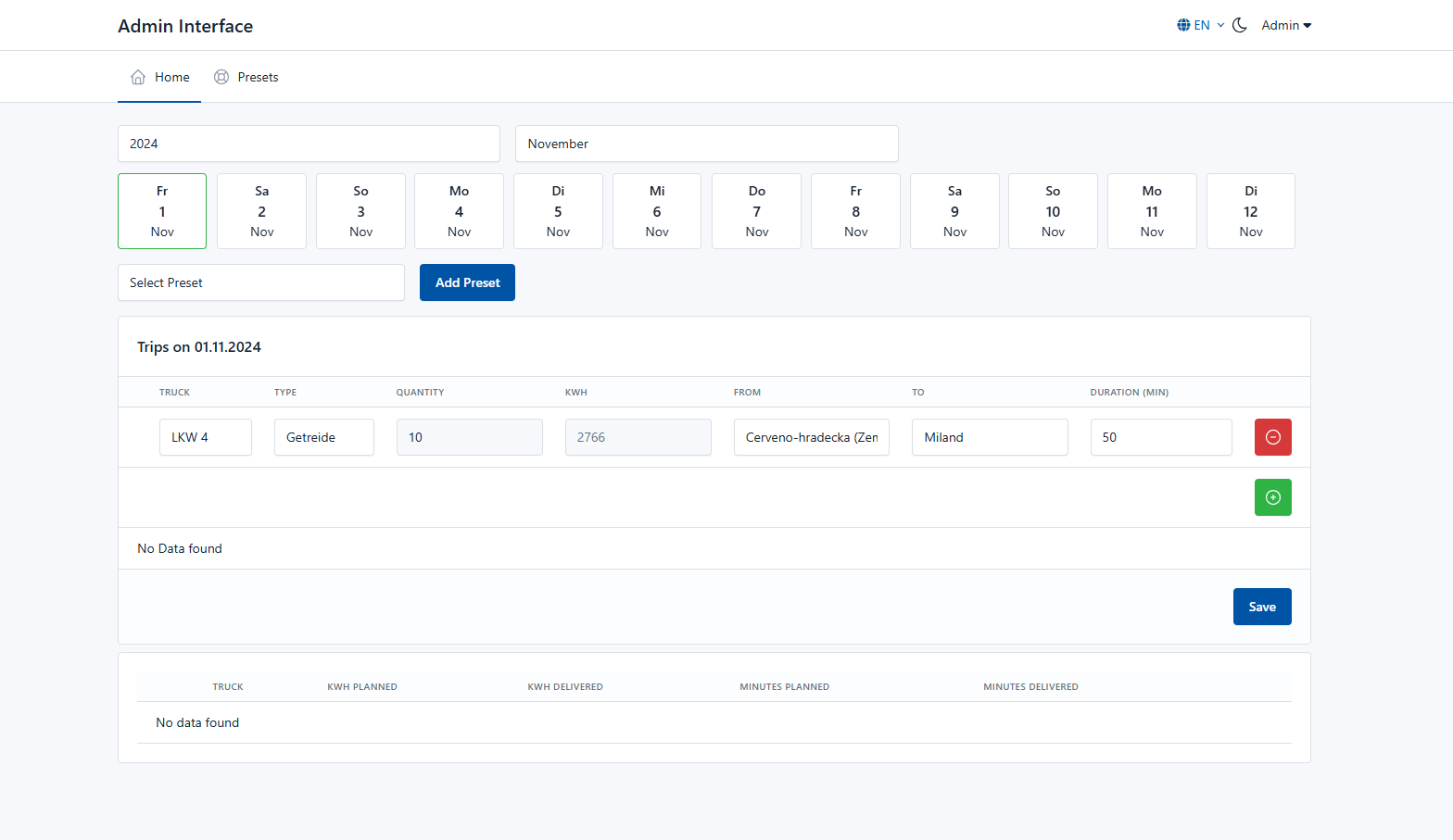The image size is (1453, 840).
Task: Open the Cerveno-hradecka From dropdown
Action: coord(812,437)
